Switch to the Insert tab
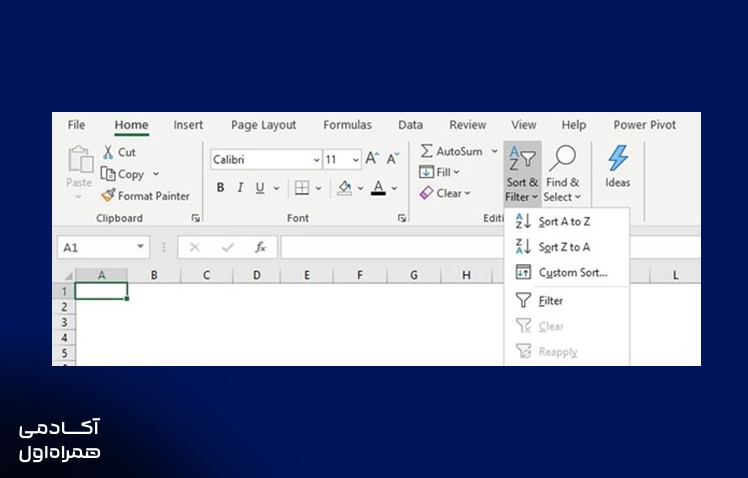 (x=188, y=125)
